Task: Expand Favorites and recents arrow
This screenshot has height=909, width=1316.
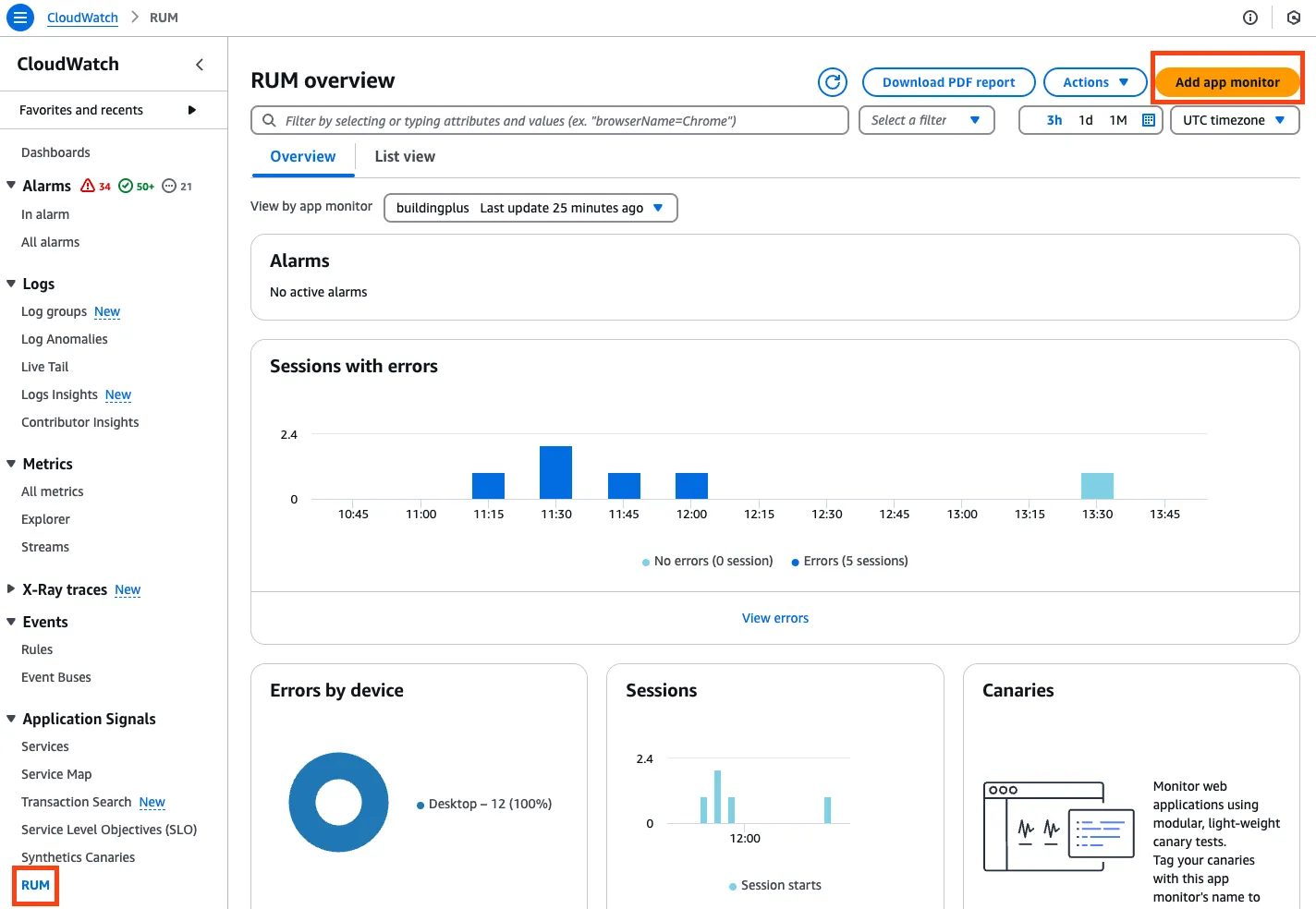Action: [192, 110]
